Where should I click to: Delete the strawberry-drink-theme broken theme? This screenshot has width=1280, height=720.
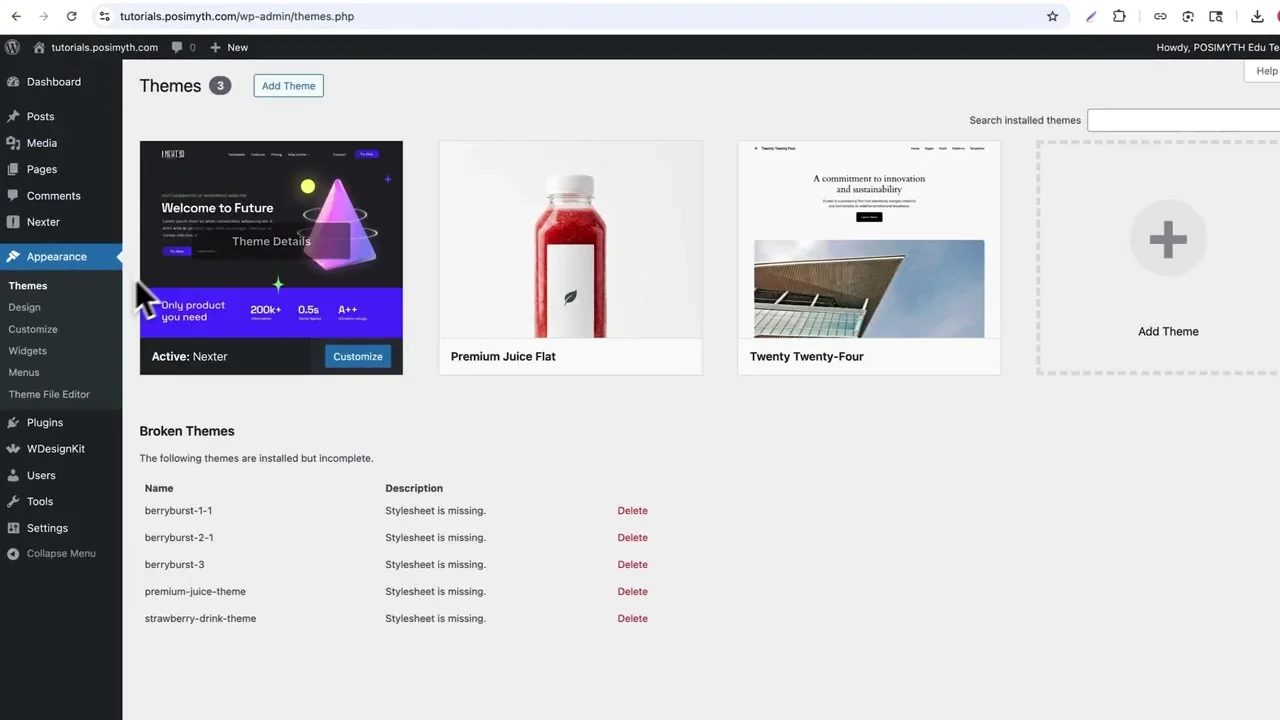(632, 619)
